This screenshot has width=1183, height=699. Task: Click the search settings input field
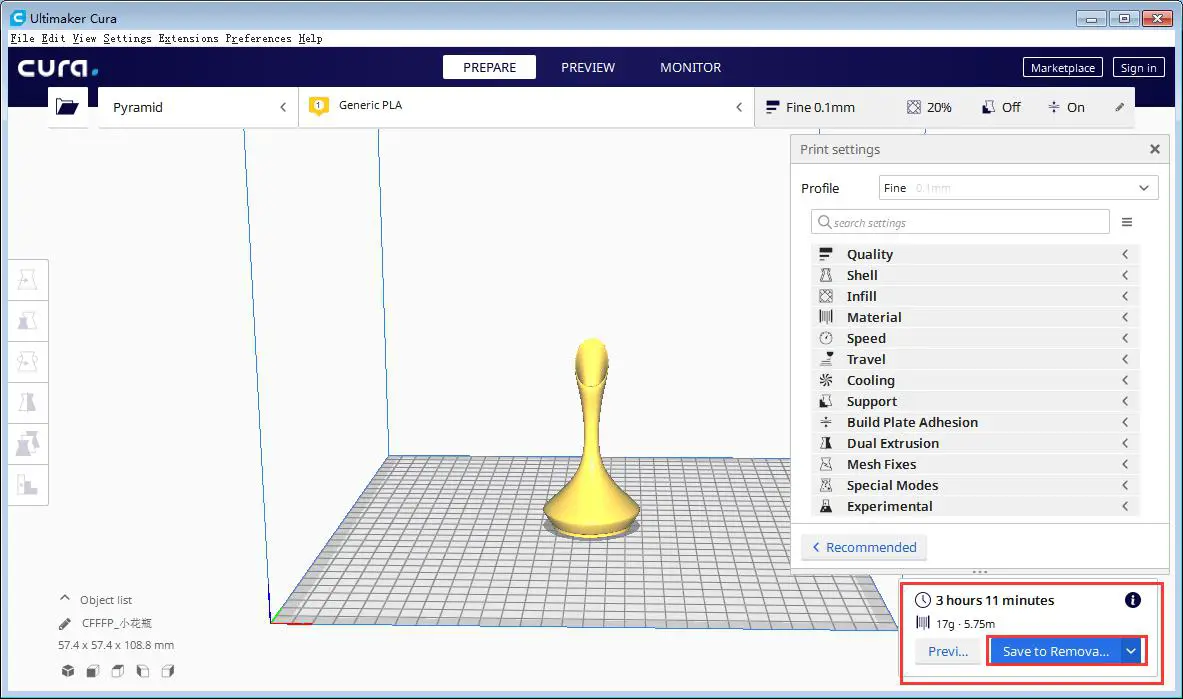(x=959, y=221)
